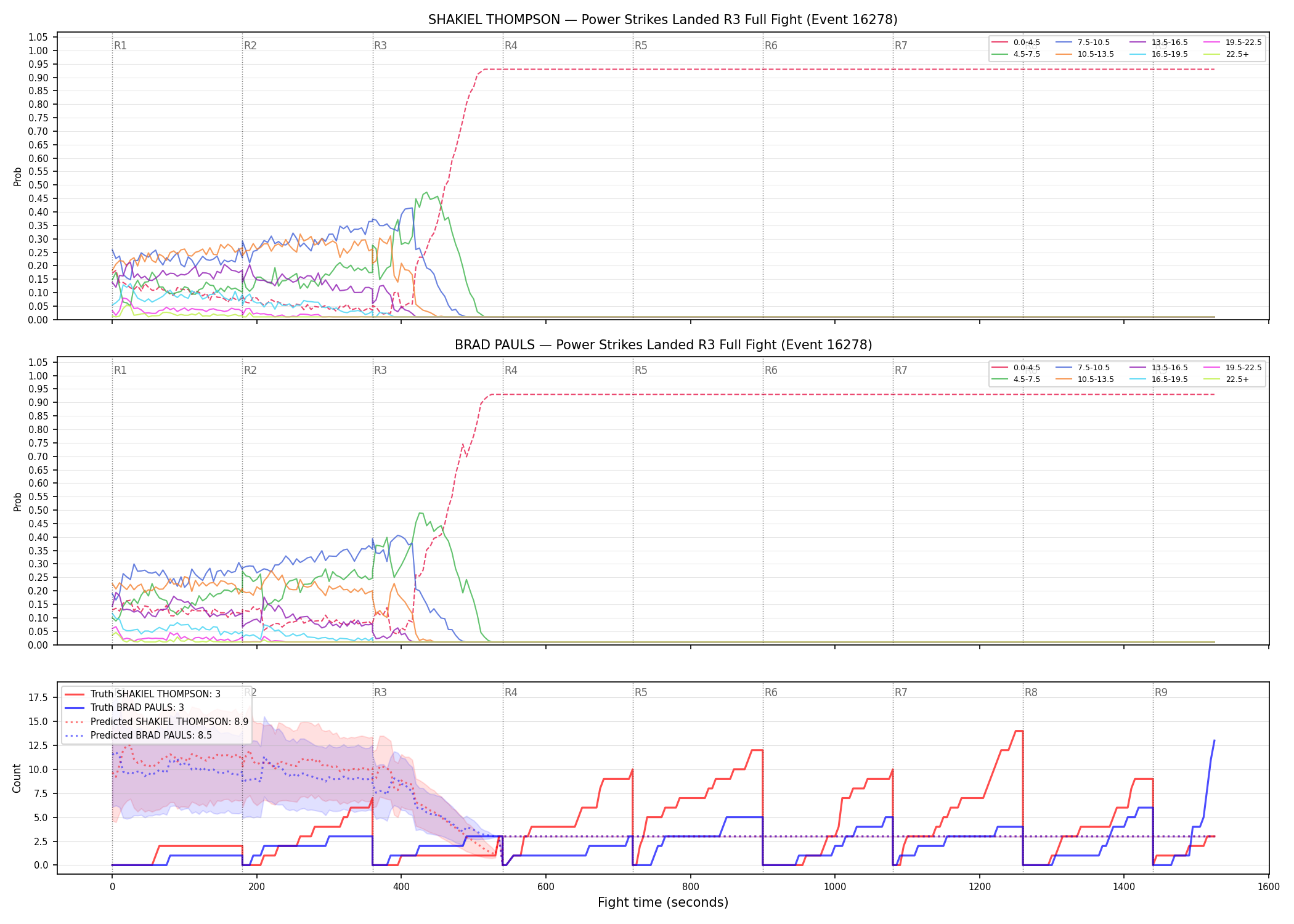Click x-axis tick label 1600
Image resolution: width=1294 pixels, height=924 pixels.
[1269, 887]
